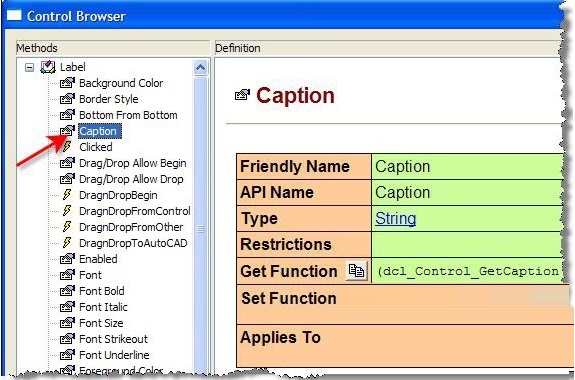
Task: Click the Enabled property icon
Action: click(x=67, y=259)
